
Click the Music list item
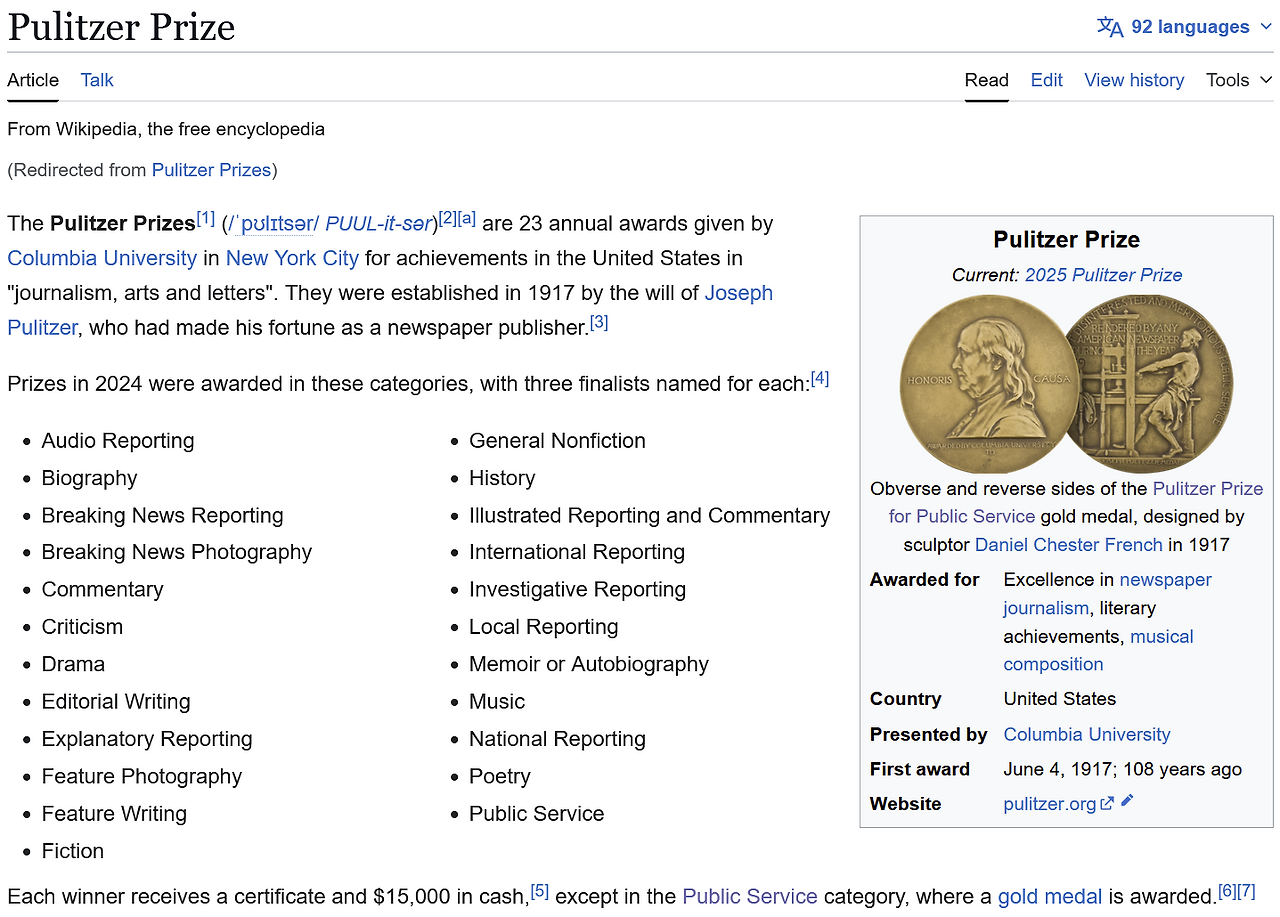(x=497, y=702)
